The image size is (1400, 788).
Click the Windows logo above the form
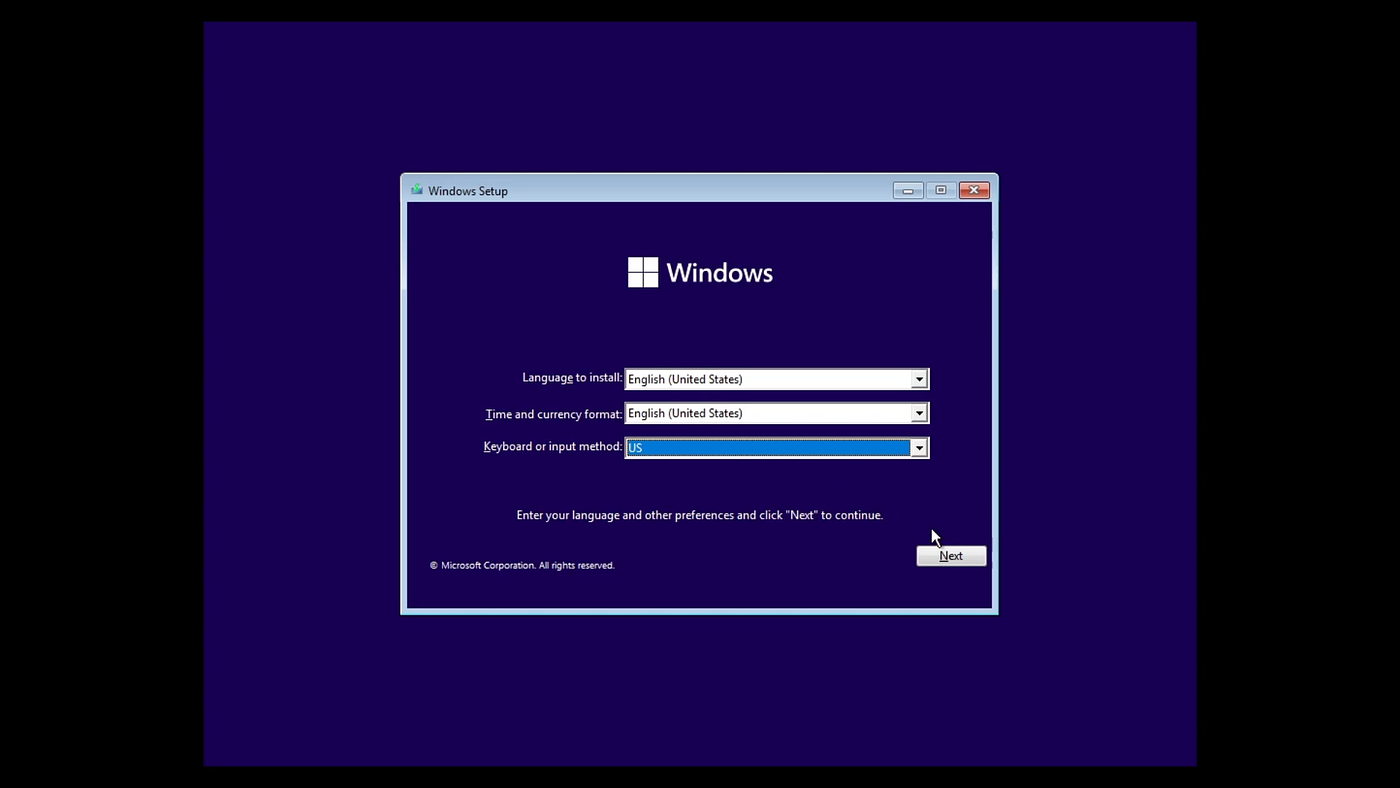[x=700, y=271]
